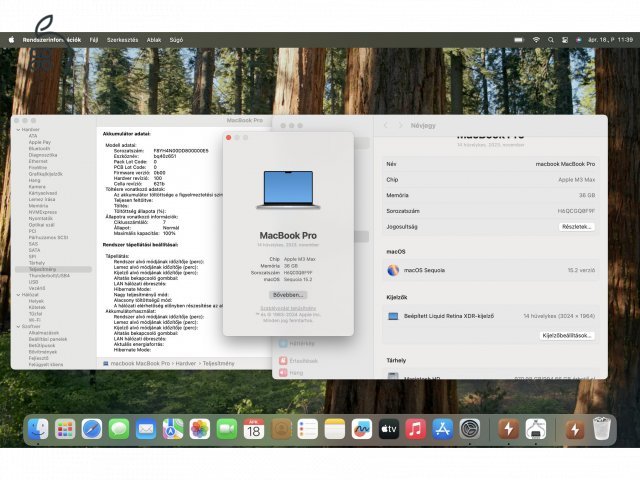Go back in System Settings navigation

coord(386,126)
